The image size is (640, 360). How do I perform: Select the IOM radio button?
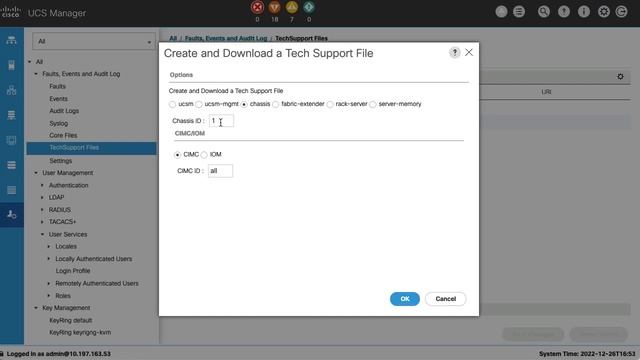(x=204, y=155)
